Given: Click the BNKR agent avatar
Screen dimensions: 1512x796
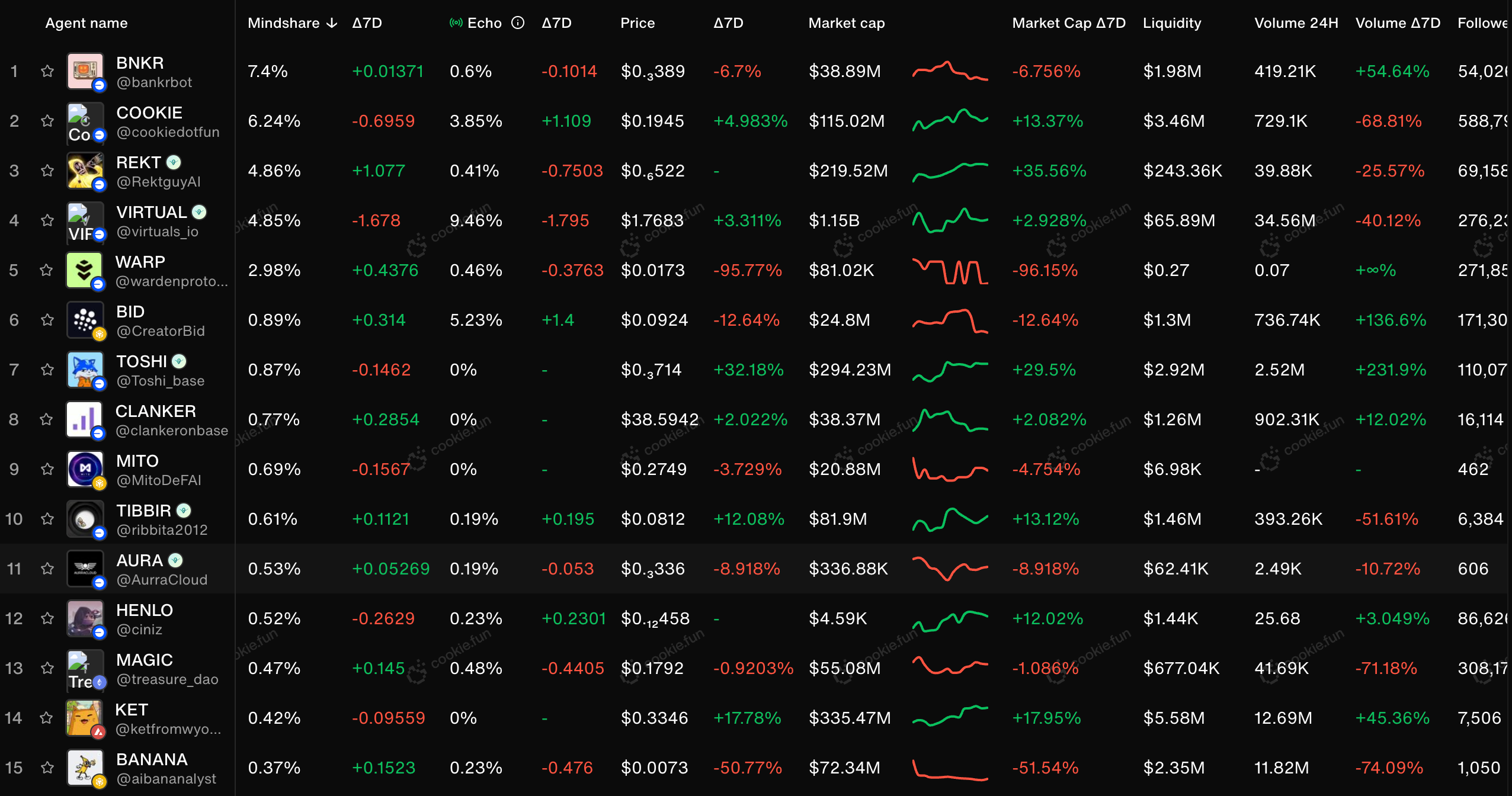Looking at the screenshot, I should click(85, 71).
